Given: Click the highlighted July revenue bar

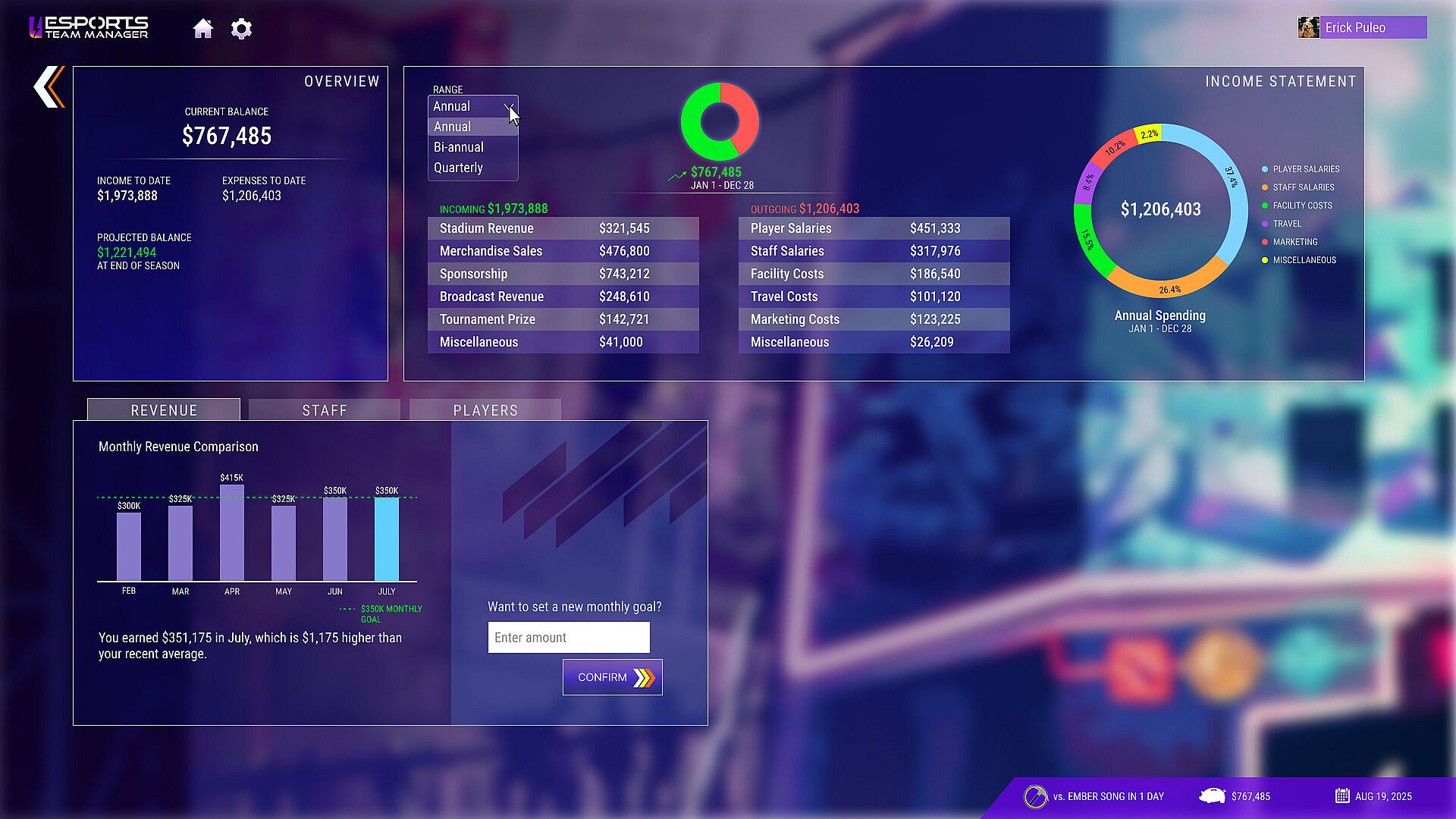Looking at the screenshot, I should (x=387, y=539).
